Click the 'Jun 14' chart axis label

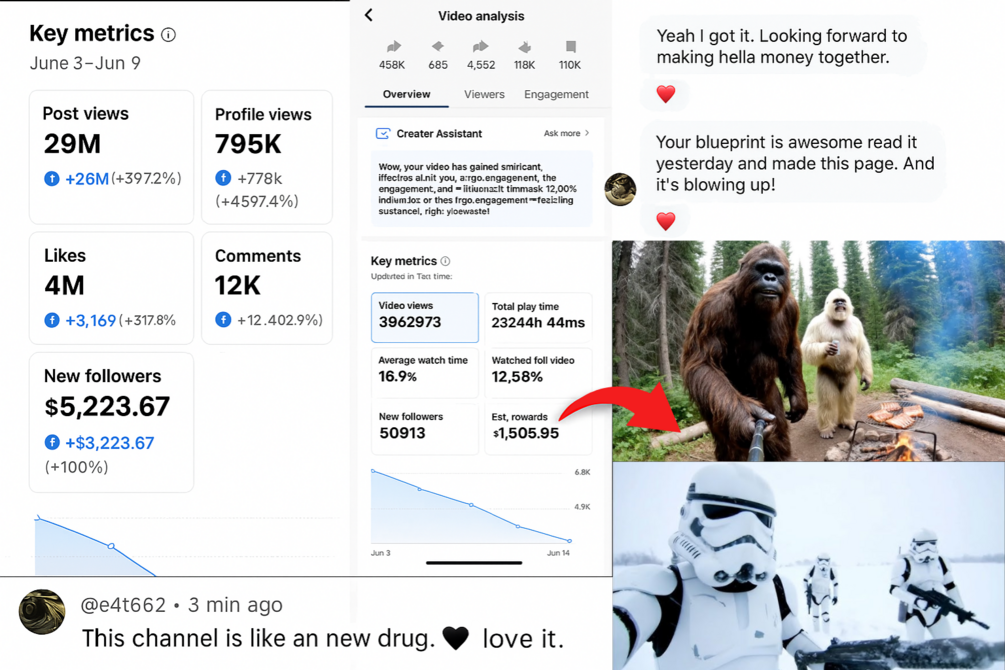click(x=558, y=553)
